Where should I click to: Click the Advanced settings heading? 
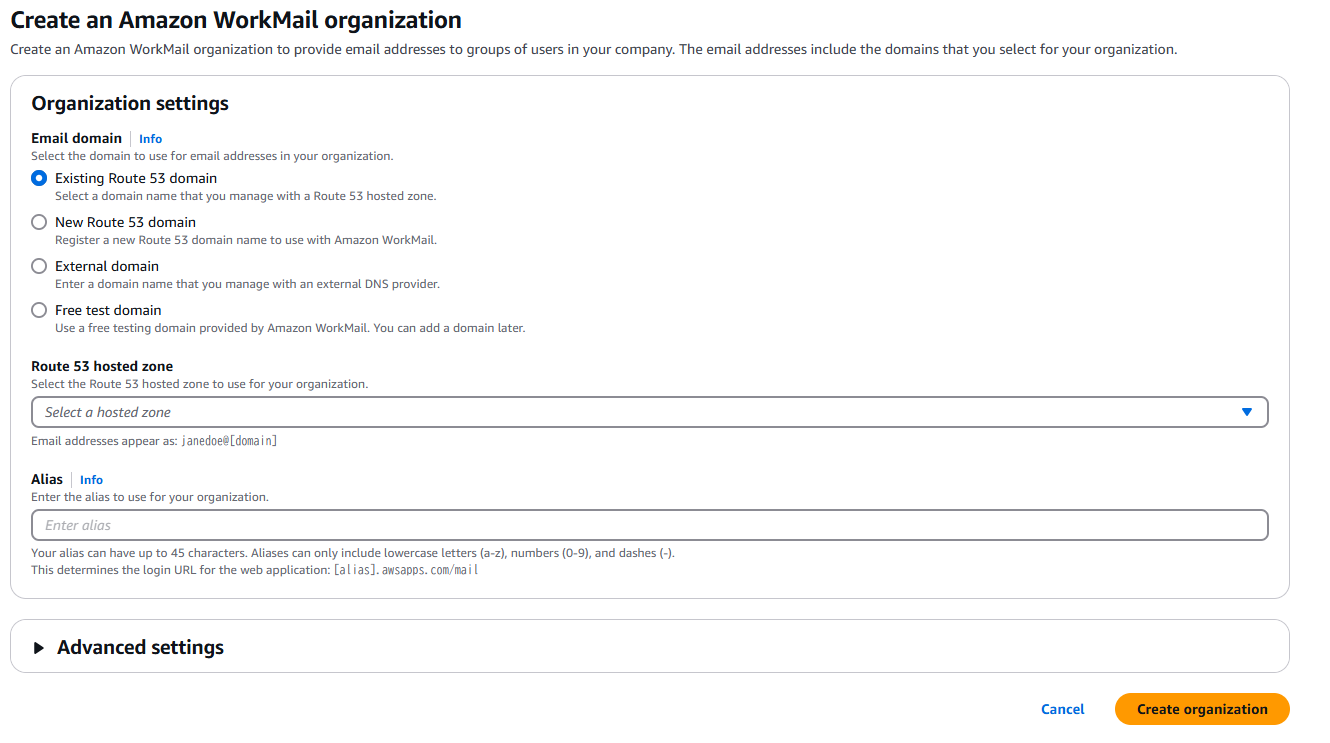(x=140, y=647)
